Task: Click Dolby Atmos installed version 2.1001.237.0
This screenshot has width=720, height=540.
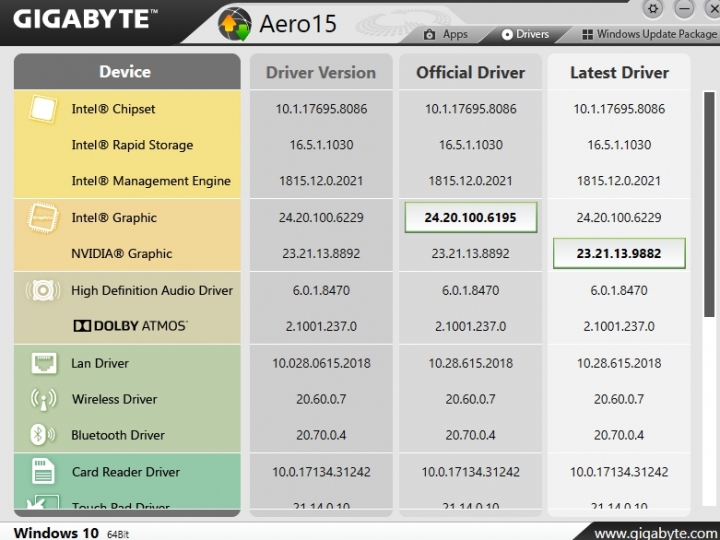Action: pyautogui.click(x=321, y=326)
